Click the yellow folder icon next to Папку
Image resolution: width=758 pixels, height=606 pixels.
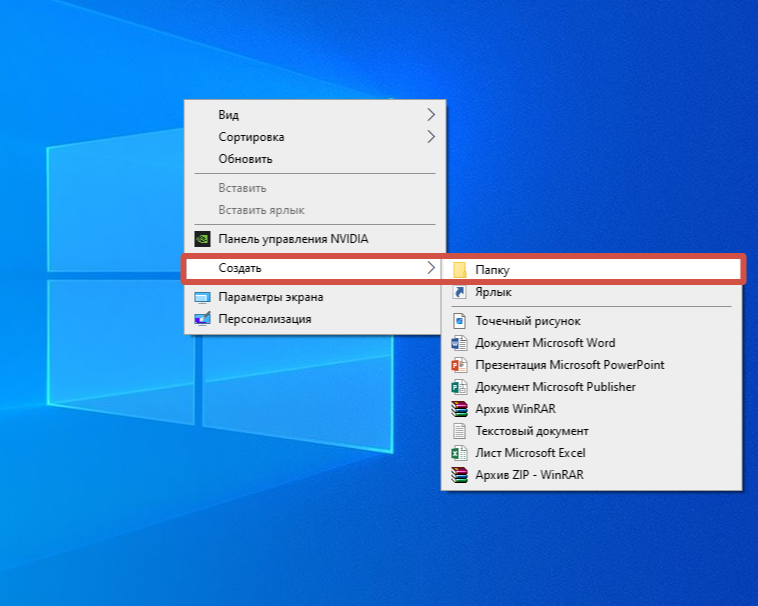(459, 270)
